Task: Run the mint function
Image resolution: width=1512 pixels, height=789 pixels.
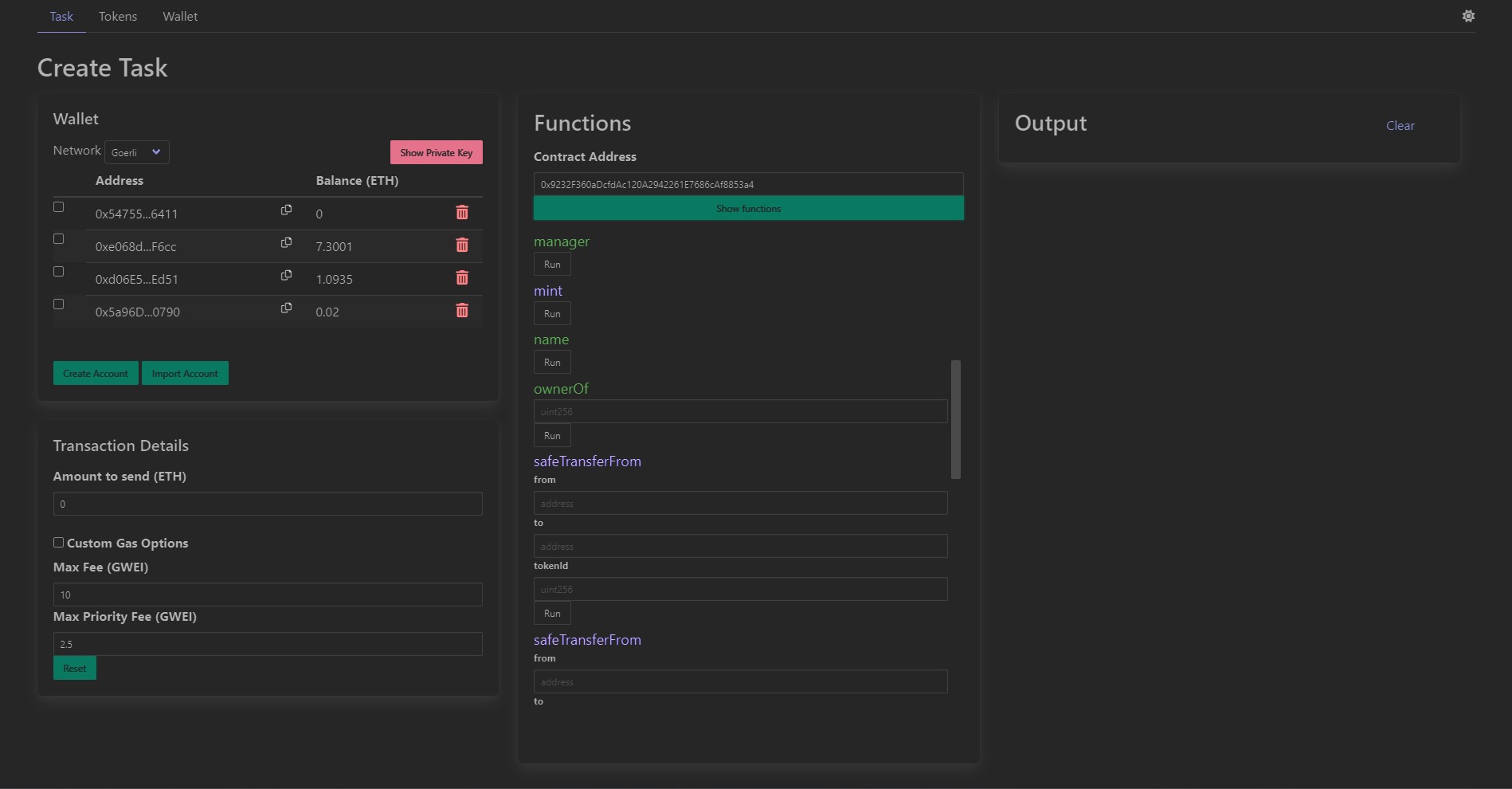Action: (x=552, y=314)
